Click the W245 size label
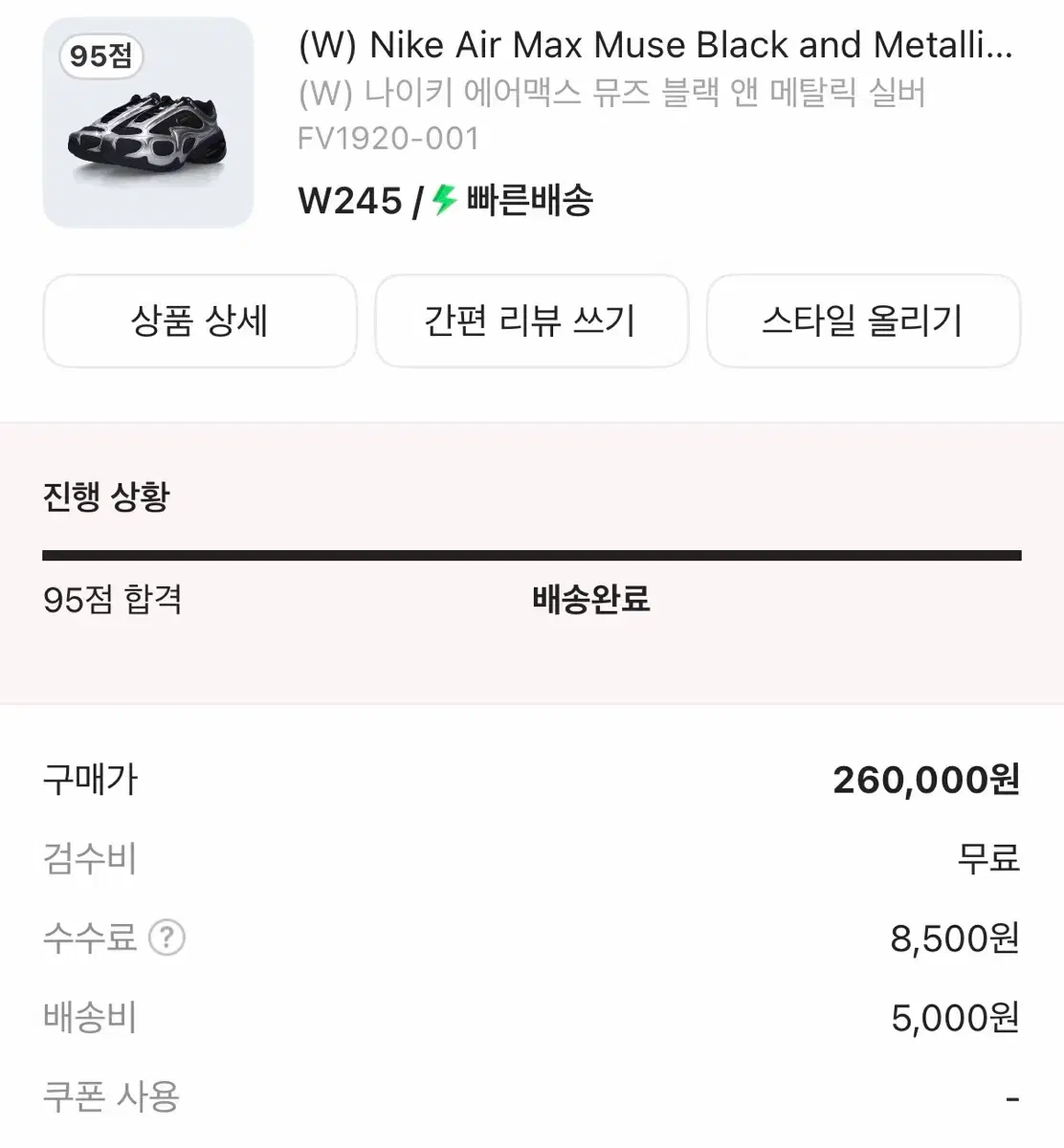 coord(350,201)
